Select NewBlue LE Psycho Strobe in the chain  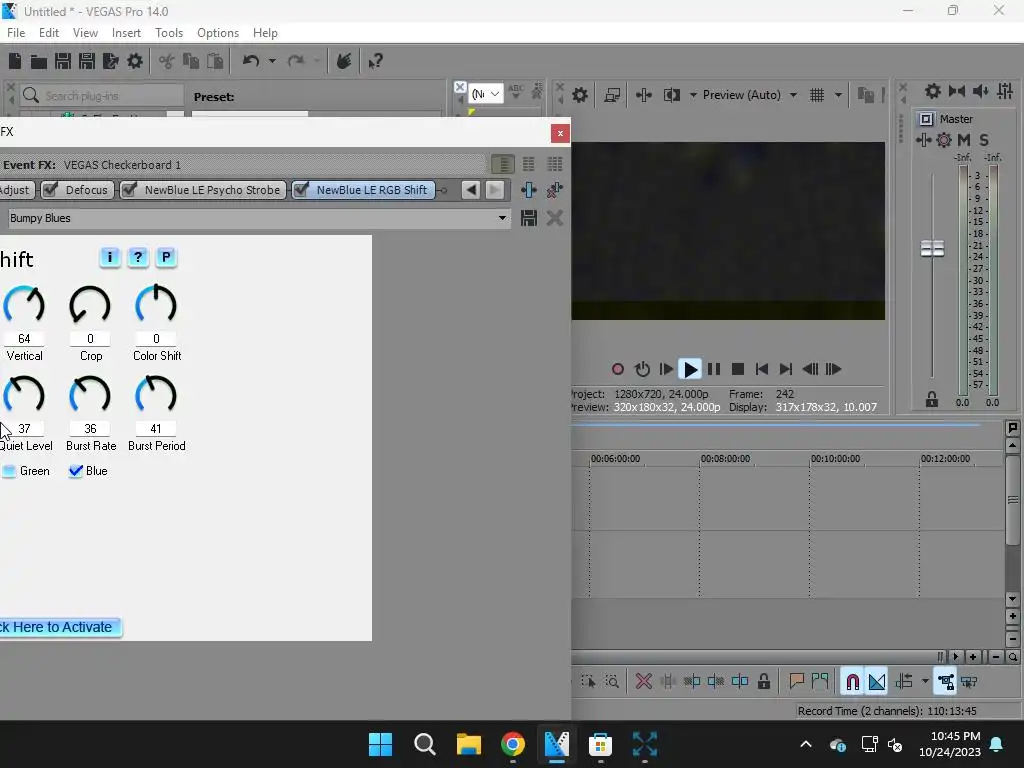[x=212, y=190]
